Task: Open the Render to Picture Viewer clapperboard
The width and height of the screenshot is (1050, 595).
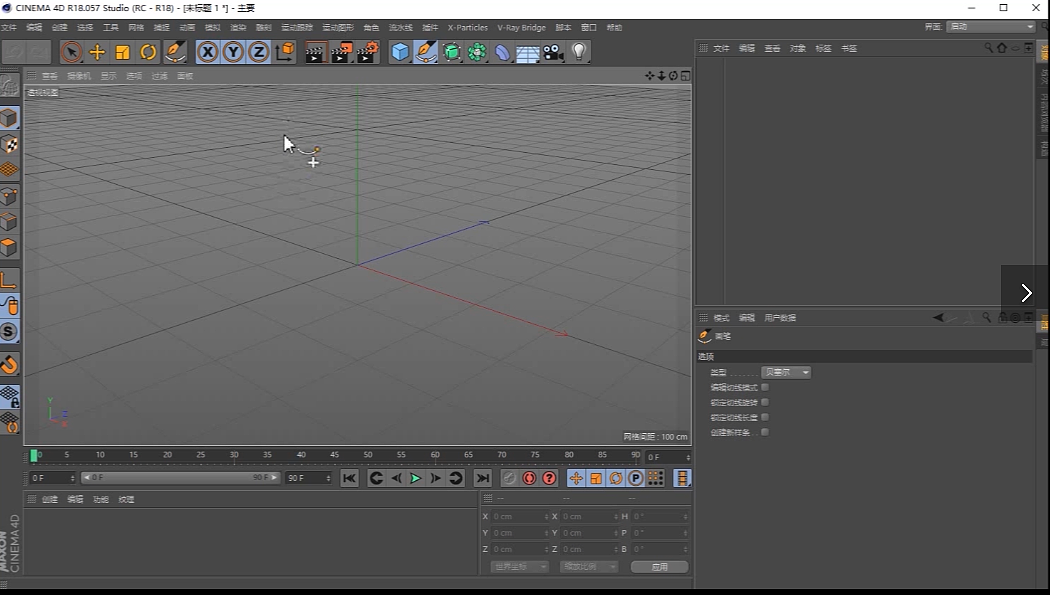Action: [x=342, y=52]
